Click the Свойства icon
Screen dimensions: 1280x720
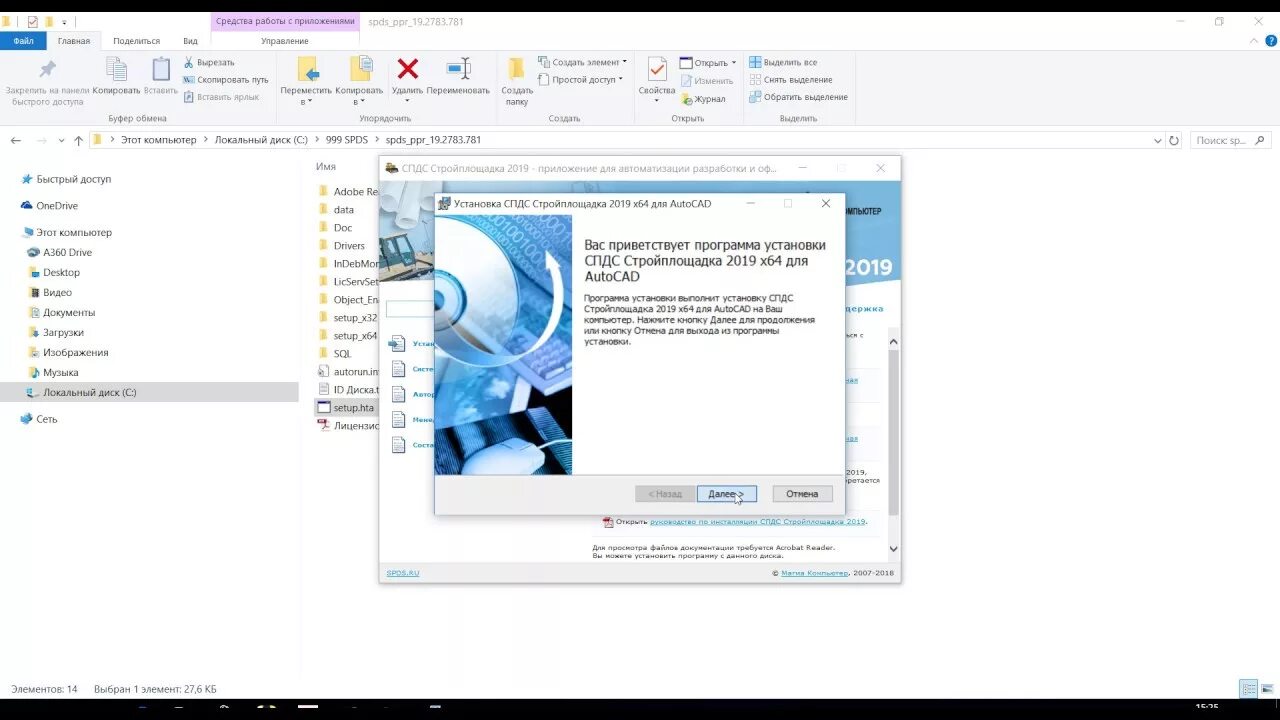657,70
